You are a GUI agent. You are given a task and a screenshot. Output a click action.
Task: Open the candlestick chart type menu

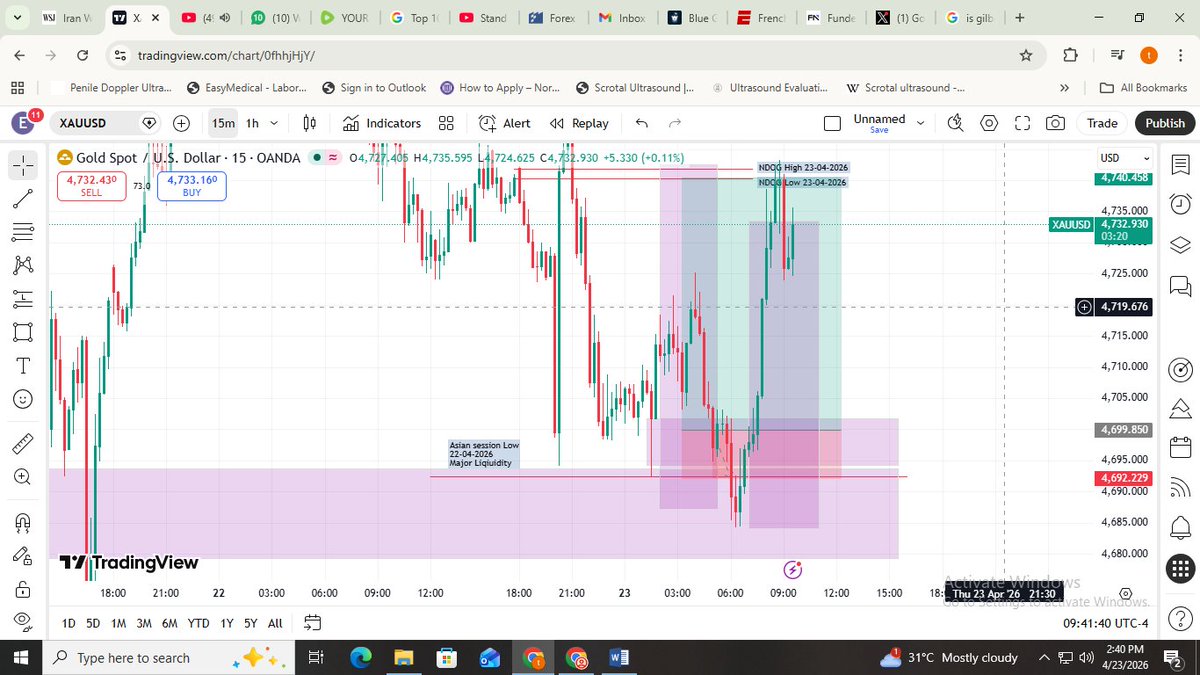pos(310,123)
